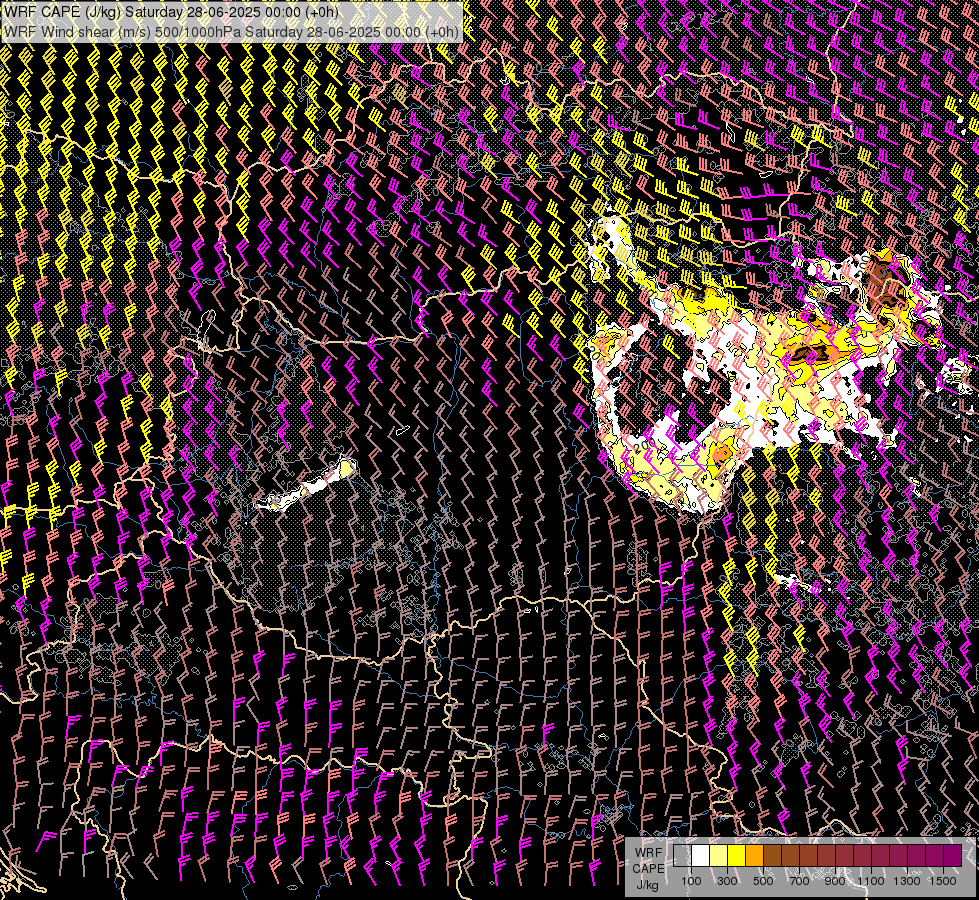Click the legend value 900
Viewport: 979px width, 900px height.
(x=835, y=881)
